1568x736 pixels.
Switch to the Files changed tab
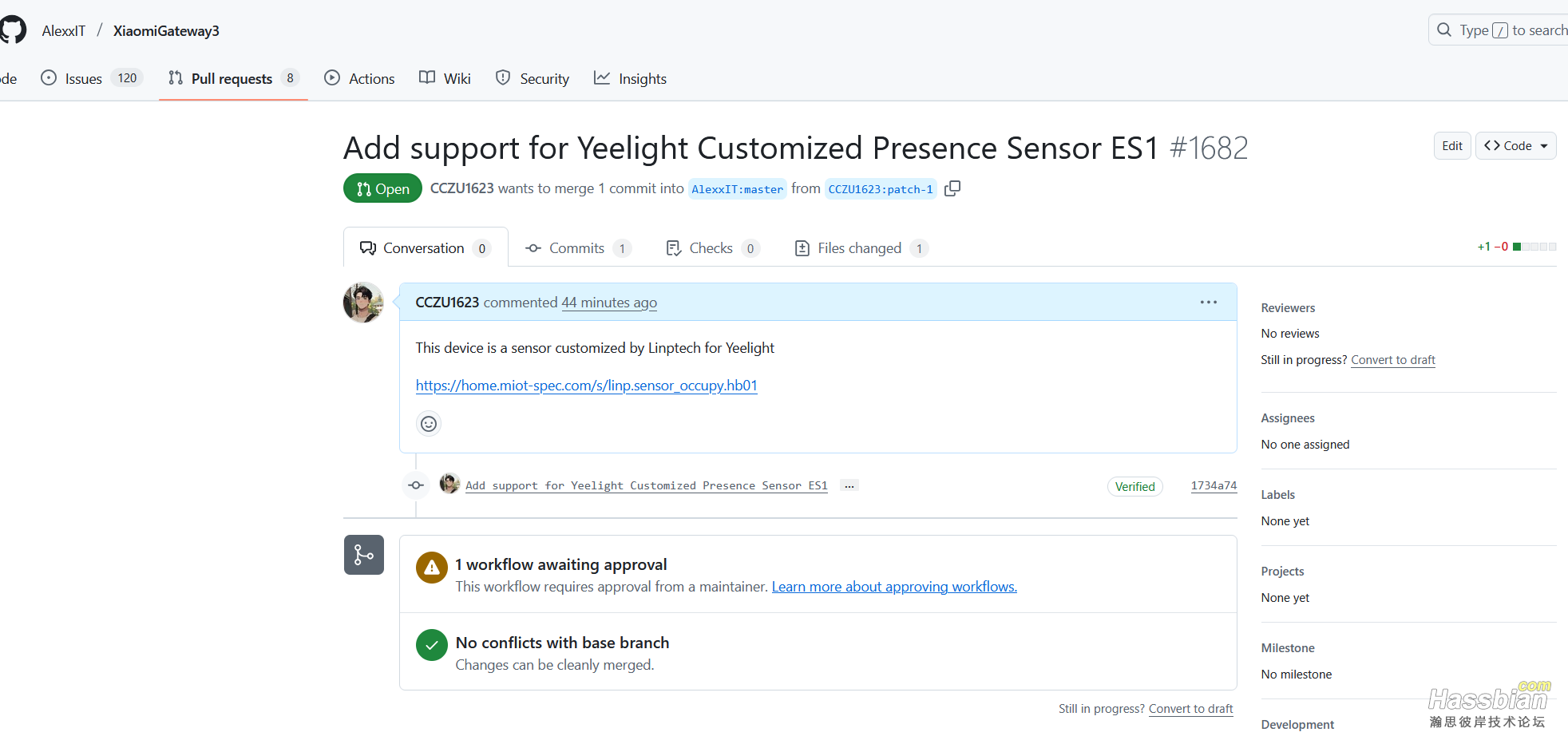pyautogui.click(x=860, y=248)
